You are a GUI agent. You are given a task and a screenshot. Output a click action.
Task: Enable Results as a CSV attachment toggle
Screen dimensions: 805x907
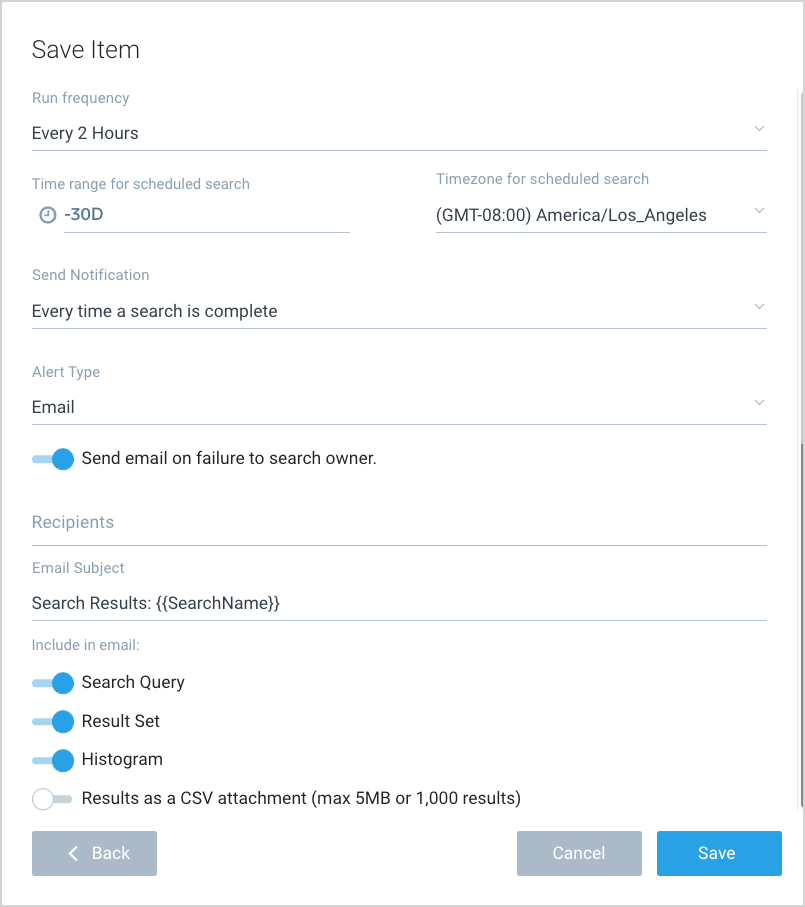(53, 798)
